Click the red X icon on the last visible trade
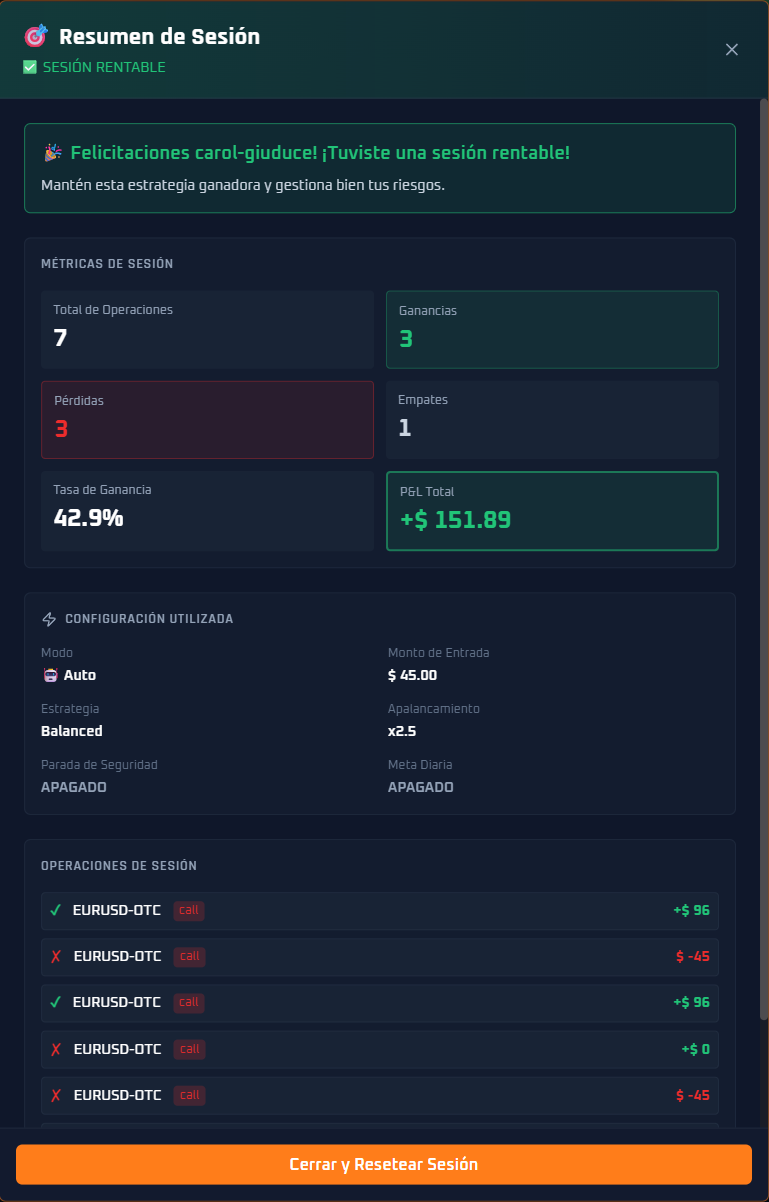The width and height of the screenshot is (769, 1202). click(x=56, y=1095)
